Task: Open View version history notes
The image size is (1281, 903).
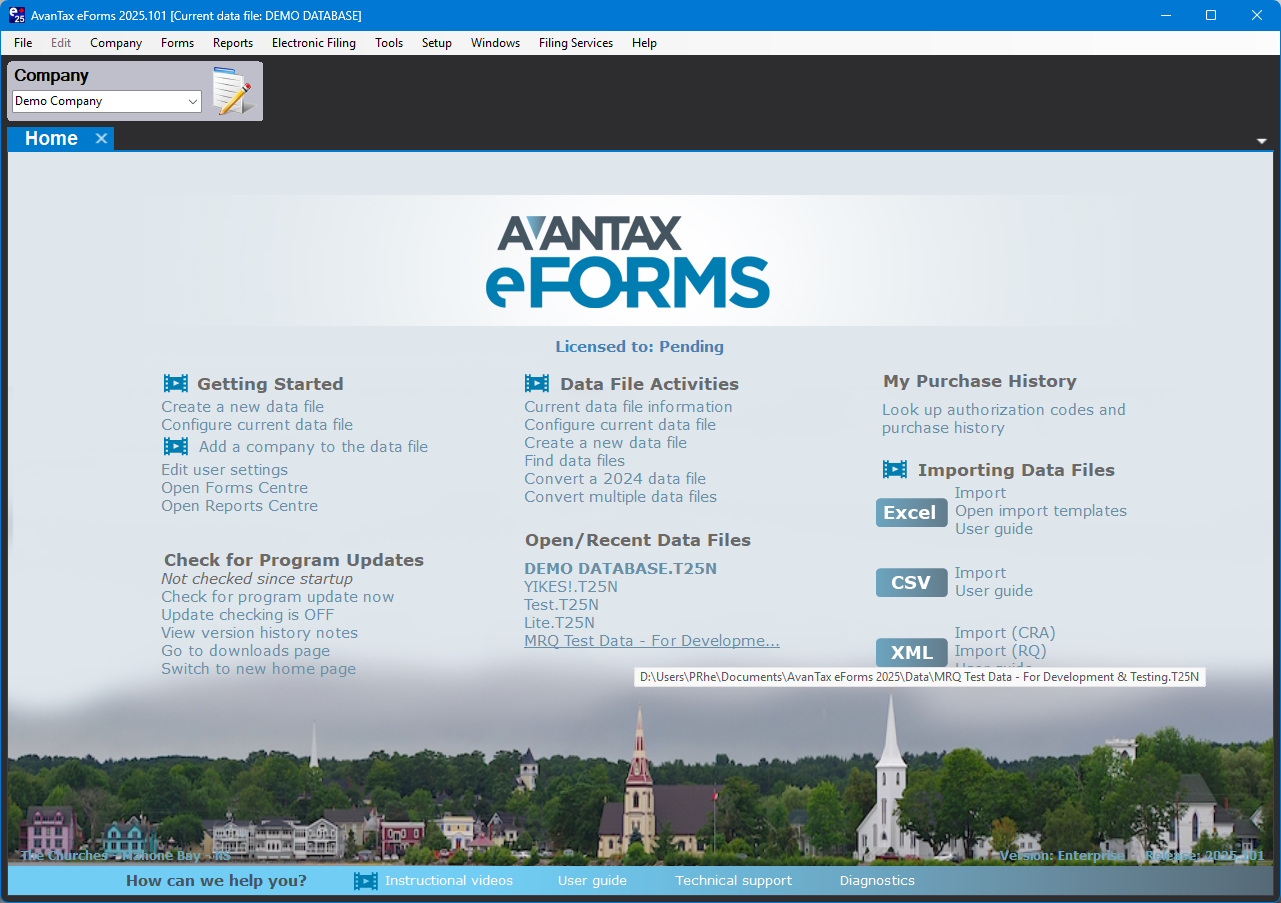Action: (x=259, y=633)
